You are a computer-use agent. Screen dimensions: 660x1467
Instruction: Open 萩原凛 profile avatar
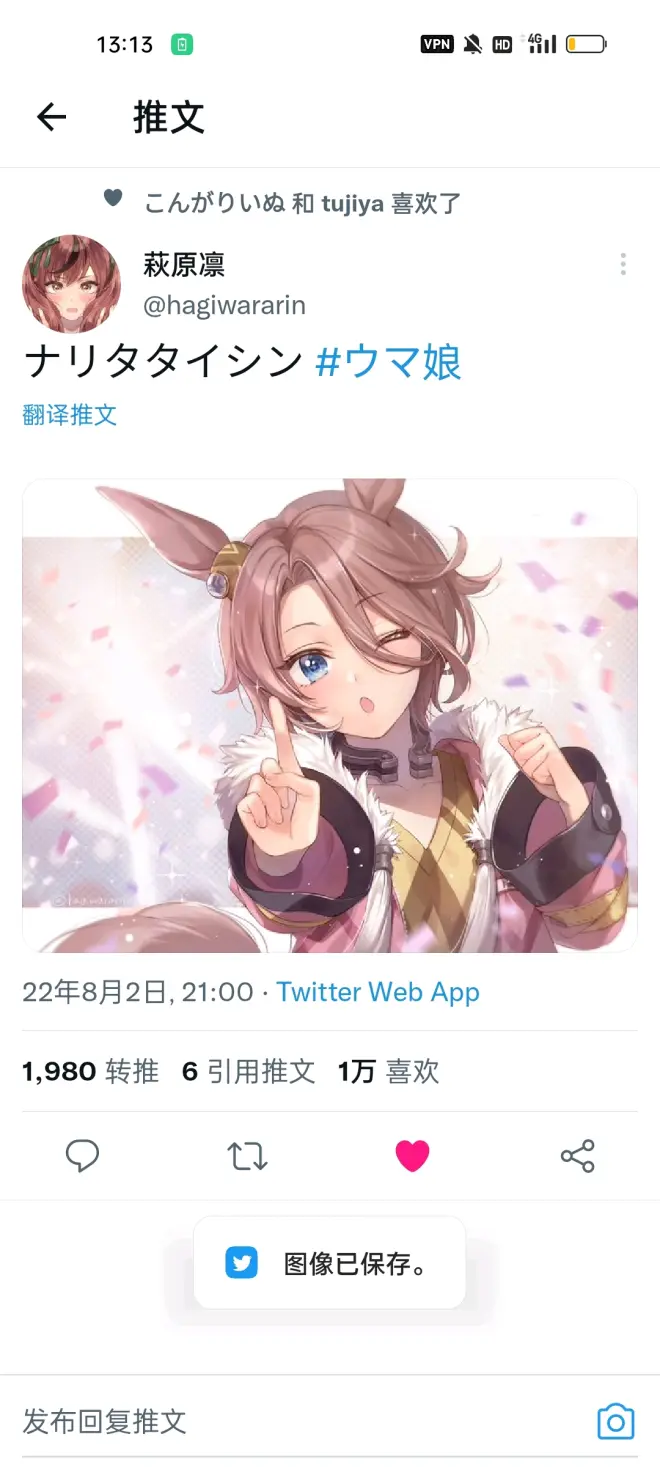[x=71, y=284]
